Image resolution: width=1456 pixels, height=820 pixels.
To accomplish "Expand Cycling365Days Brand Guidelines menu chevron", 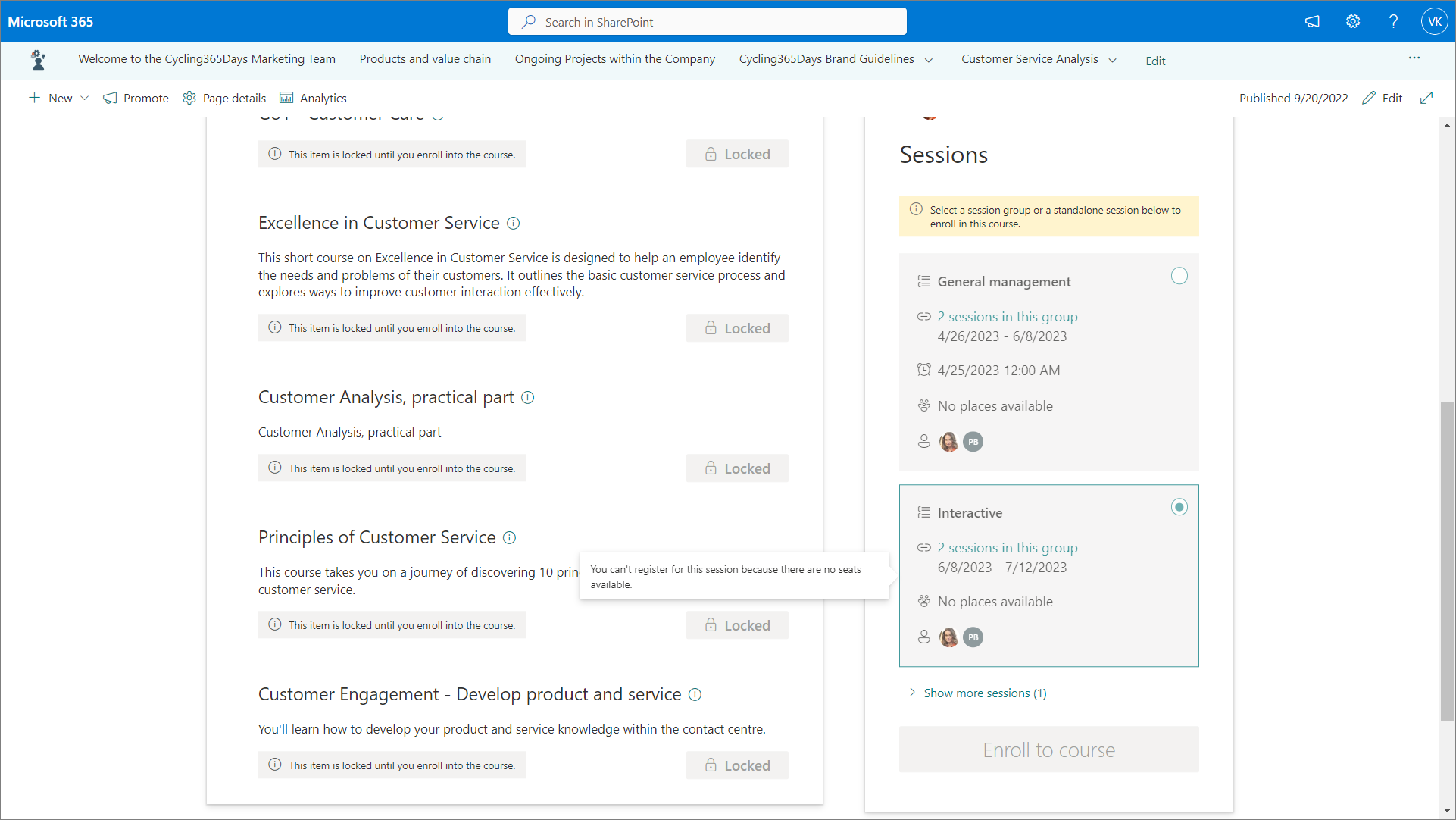I will (x=929, y=60).
